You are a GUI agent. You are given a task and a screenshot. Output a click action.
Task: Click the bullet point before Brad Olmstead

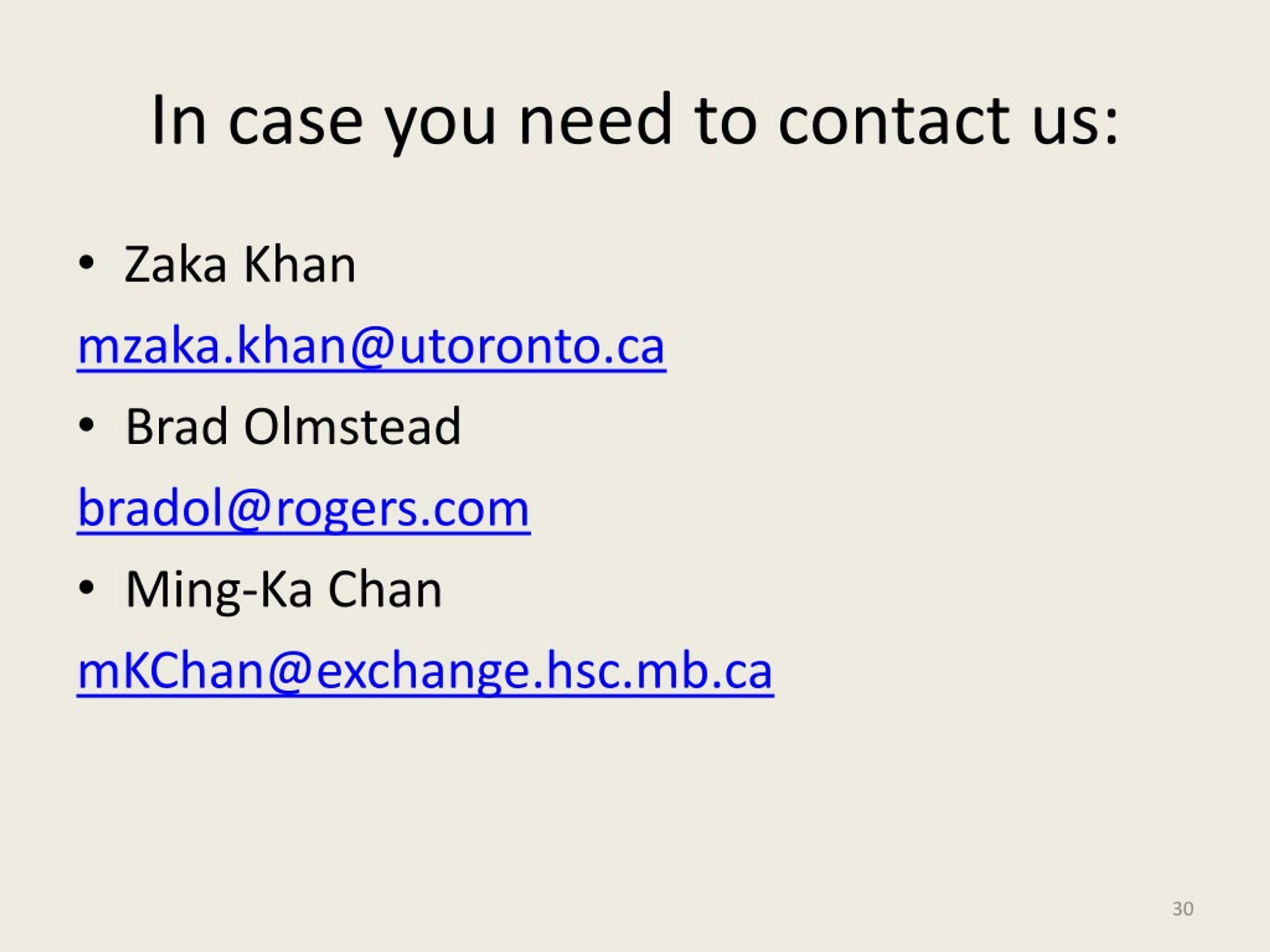pos(86,426)
